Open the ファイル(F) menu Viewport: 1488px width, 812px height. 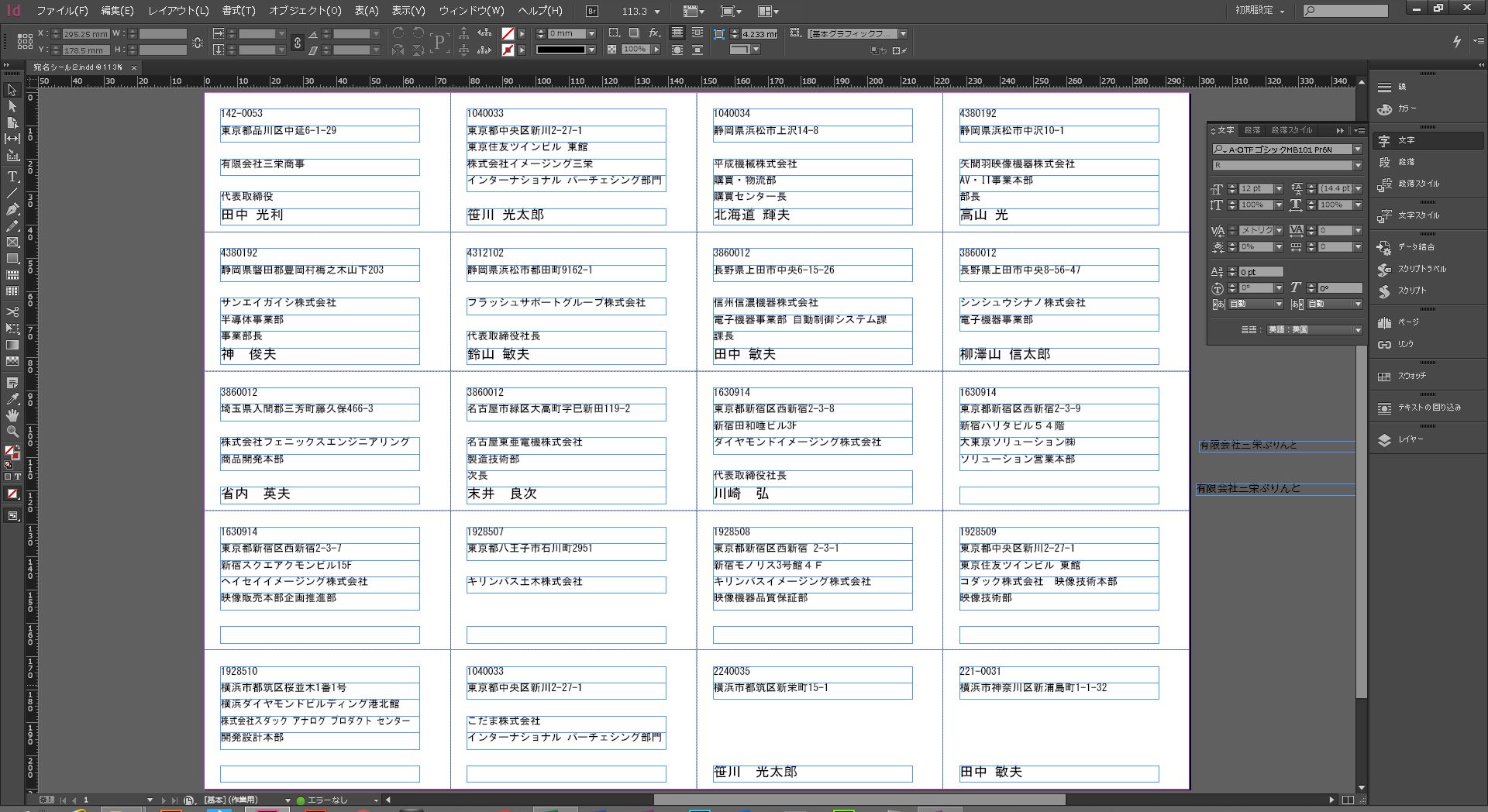pos(62,11)
